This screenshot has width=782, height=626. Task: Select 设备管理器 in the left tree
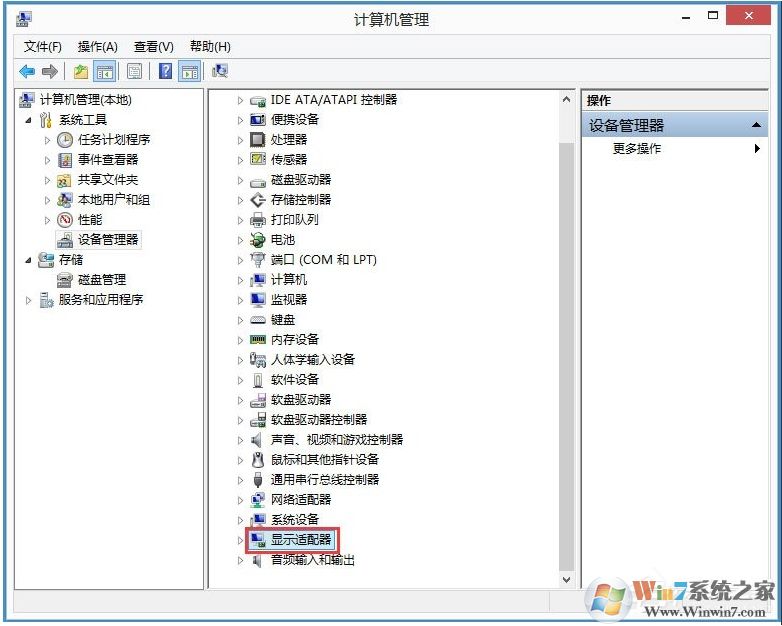[108, 240]
